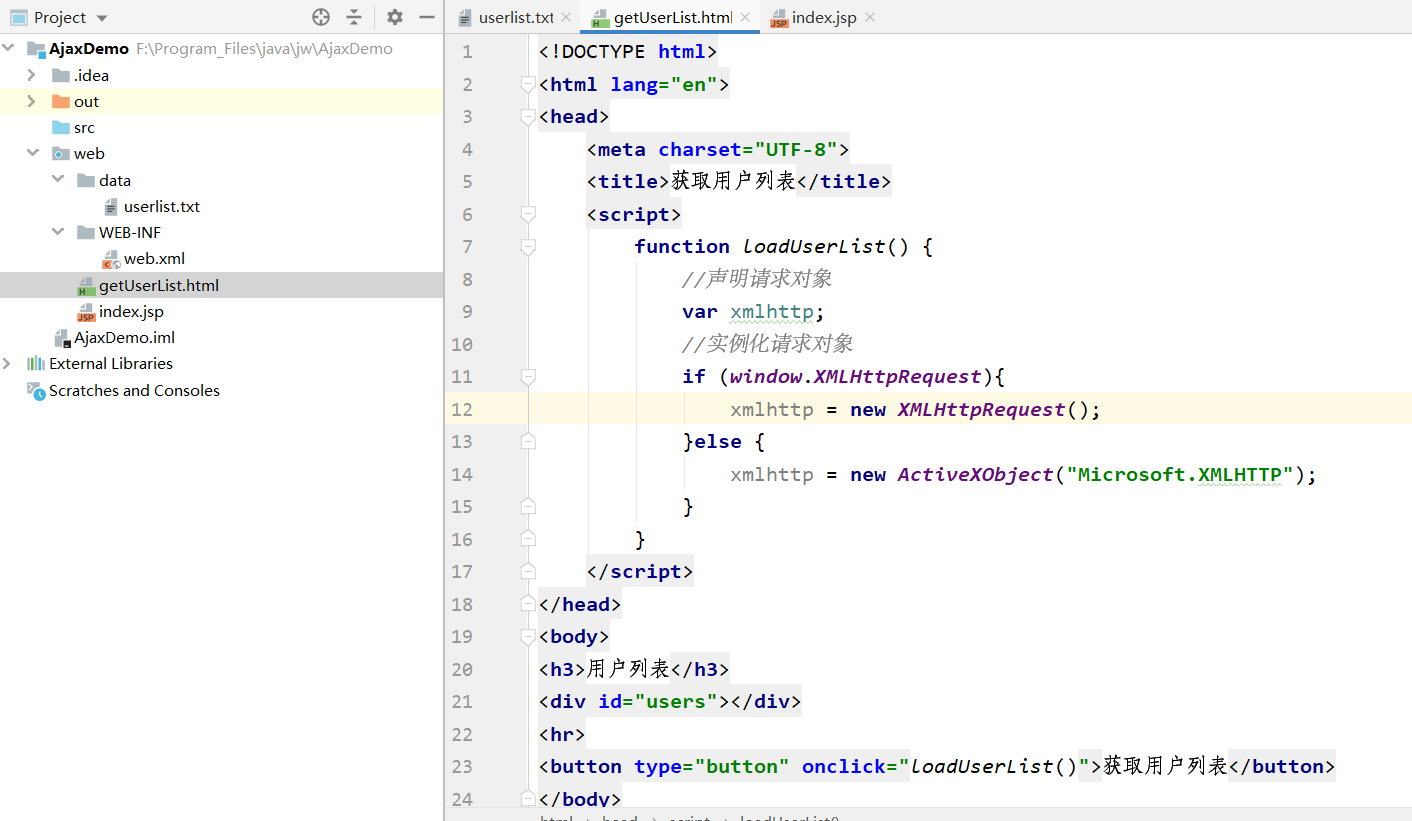The height and width of the screenshot is (821, 1412).
Task: Click window.XMLHttpRequest condition on line 11
Action: (x=855, y=377)
